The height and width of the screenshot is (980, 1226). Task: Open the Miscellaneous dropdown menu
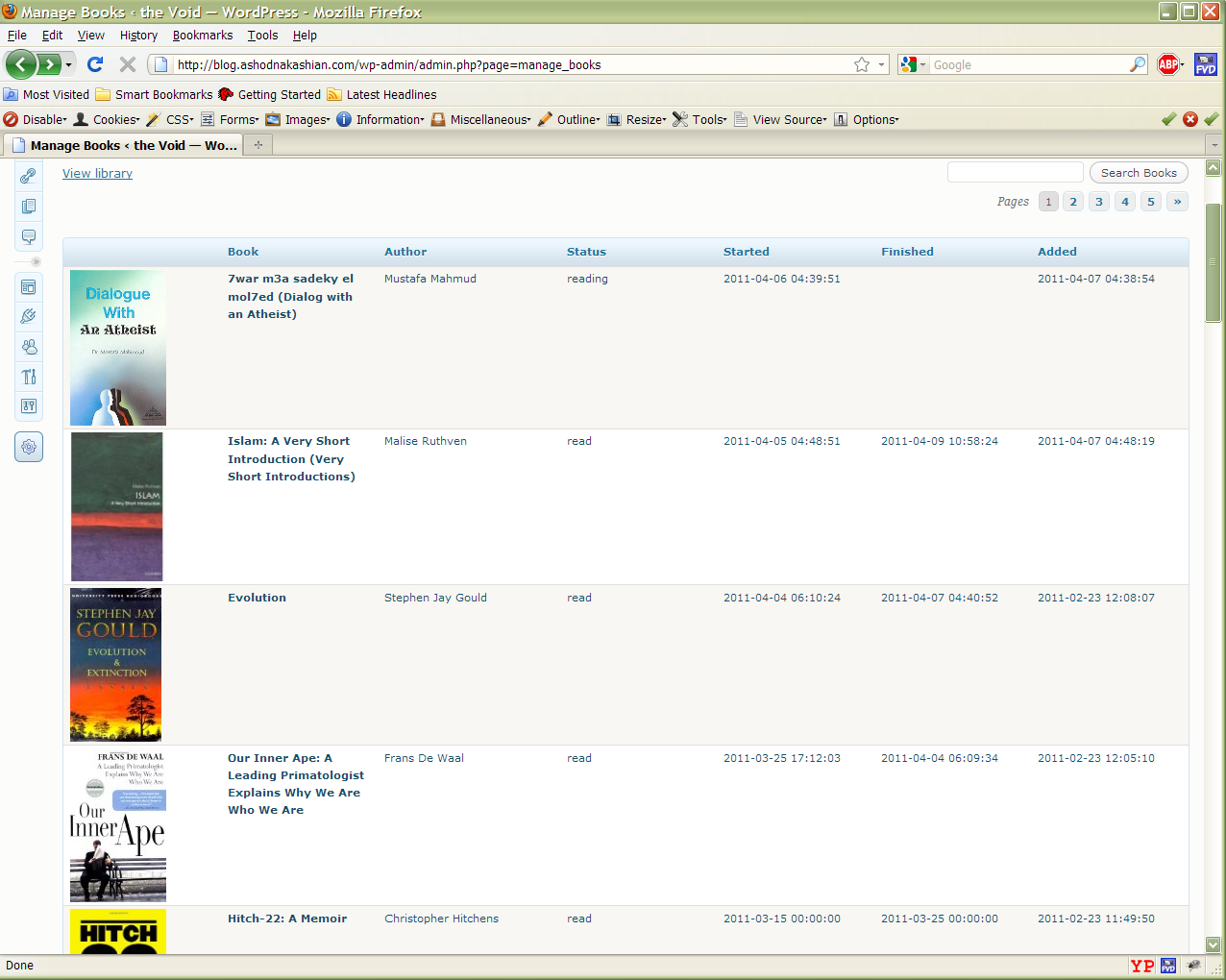tap(481, 119)
